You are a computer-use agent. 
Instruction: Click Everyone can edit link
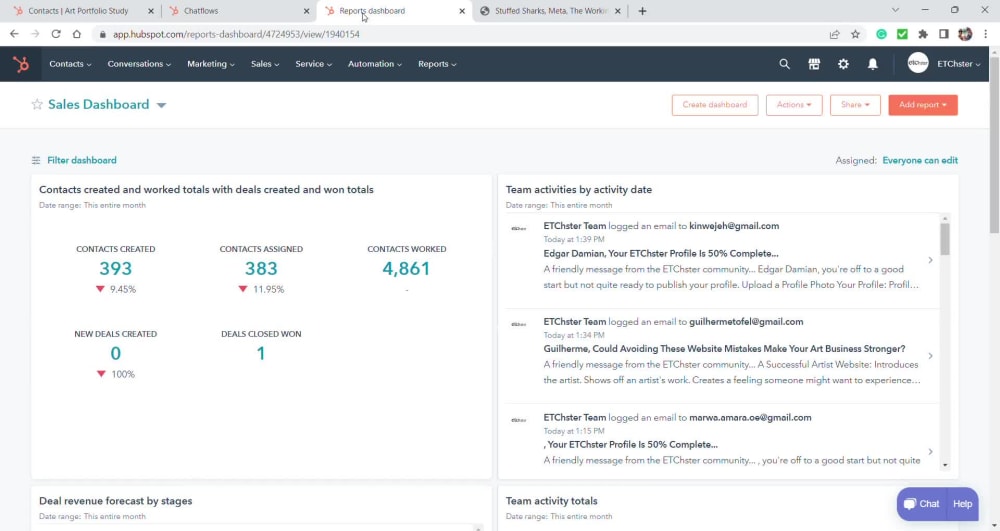click(920, 161)
